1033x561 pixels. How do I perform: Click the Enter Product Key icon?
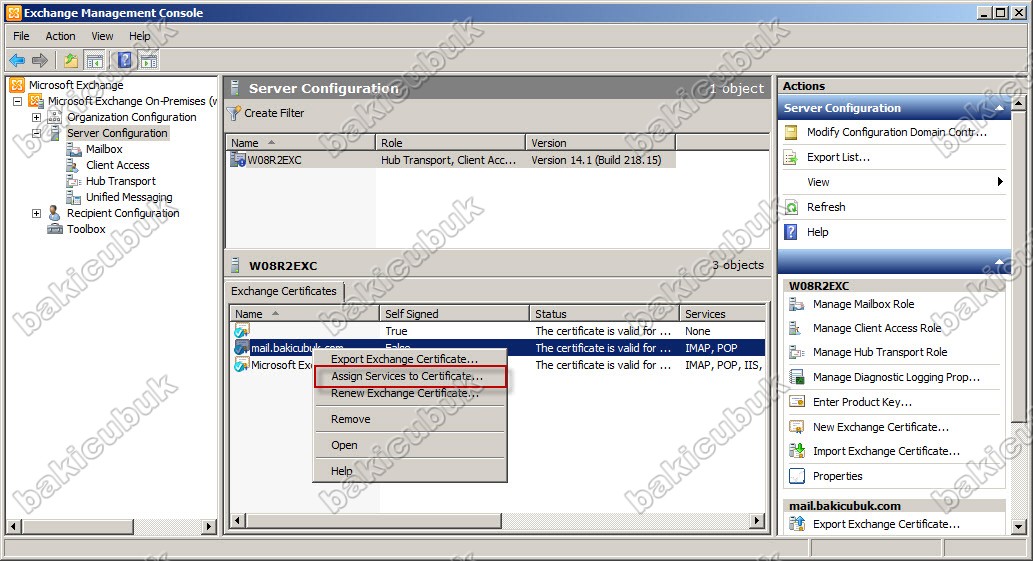click(797, 402)
